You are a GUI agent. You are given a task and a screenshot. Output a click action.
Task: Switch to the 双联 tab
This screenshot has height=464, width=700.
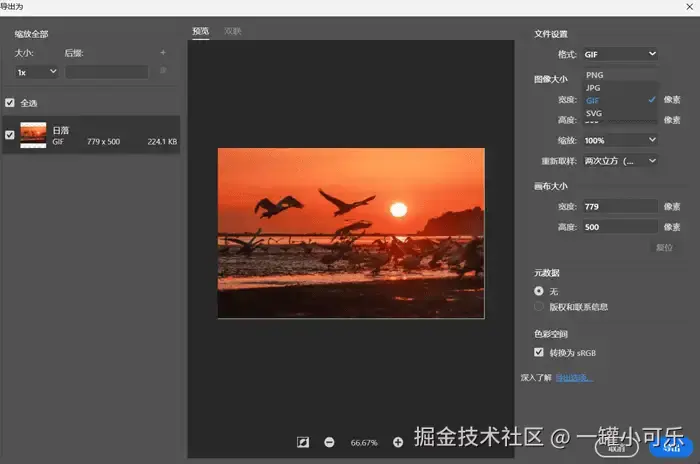(x=233, y=31)
